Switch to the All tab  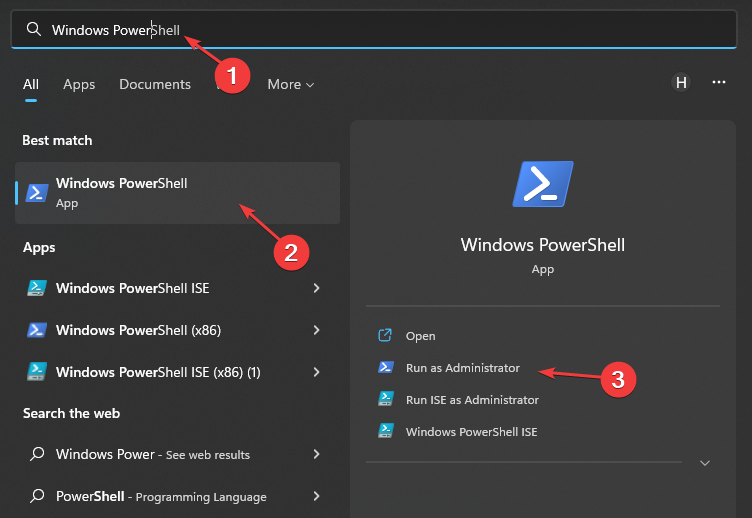tap(31, 84)
